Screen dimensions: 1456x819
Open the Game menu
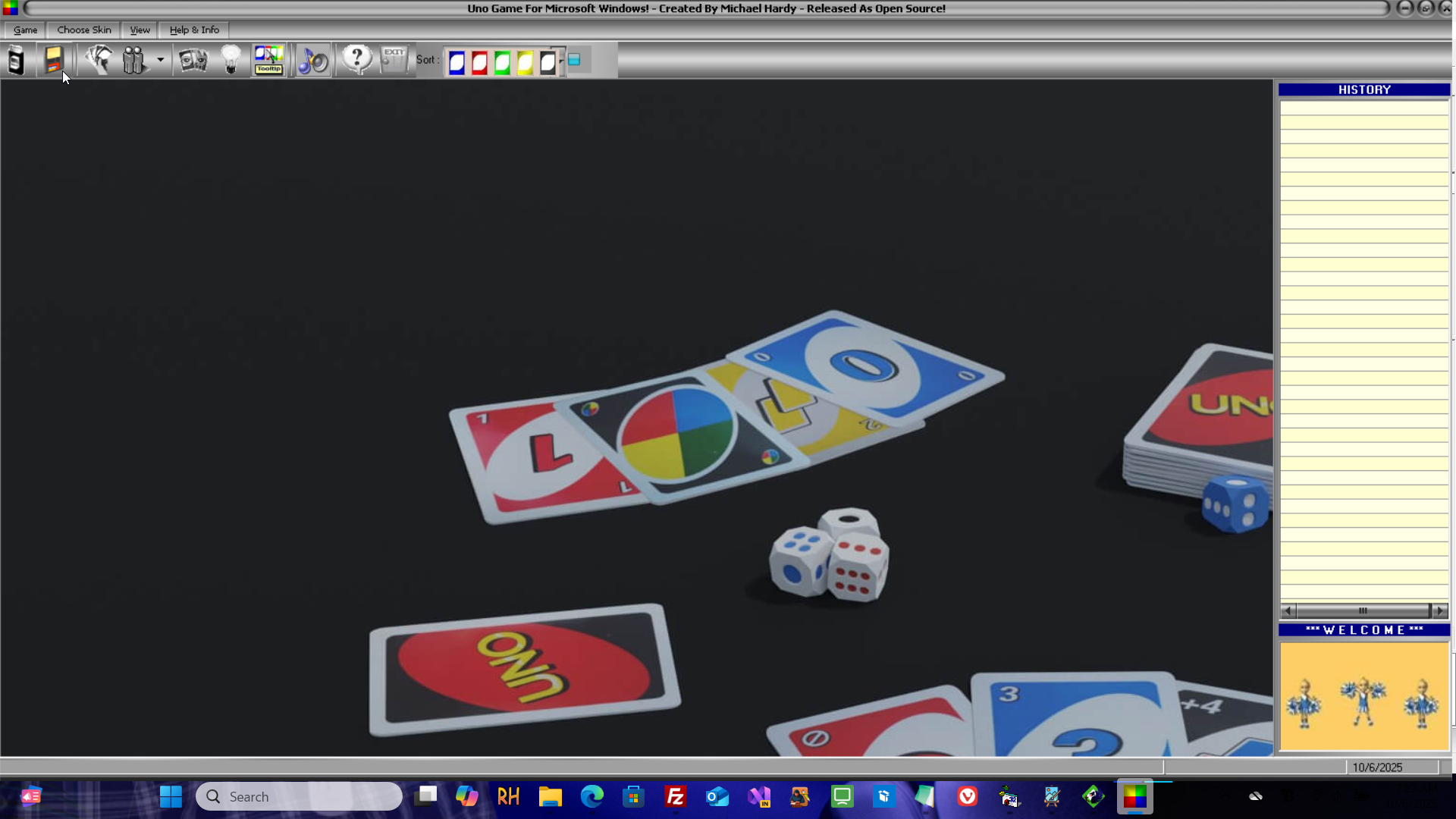point(25,30)
